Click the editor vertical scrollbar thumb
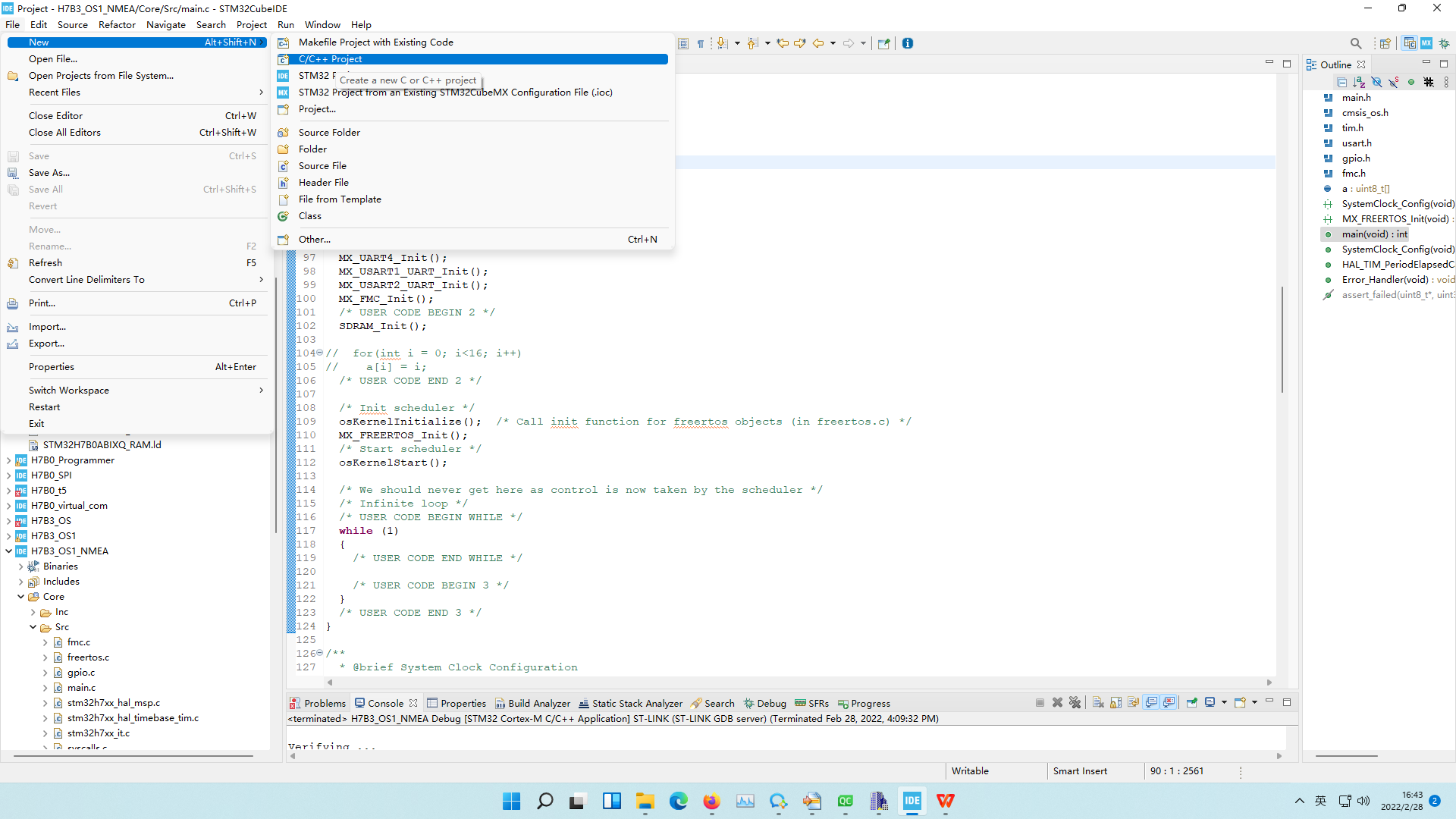This screenshot has width=1456, height=819. tap(1282, 339)
